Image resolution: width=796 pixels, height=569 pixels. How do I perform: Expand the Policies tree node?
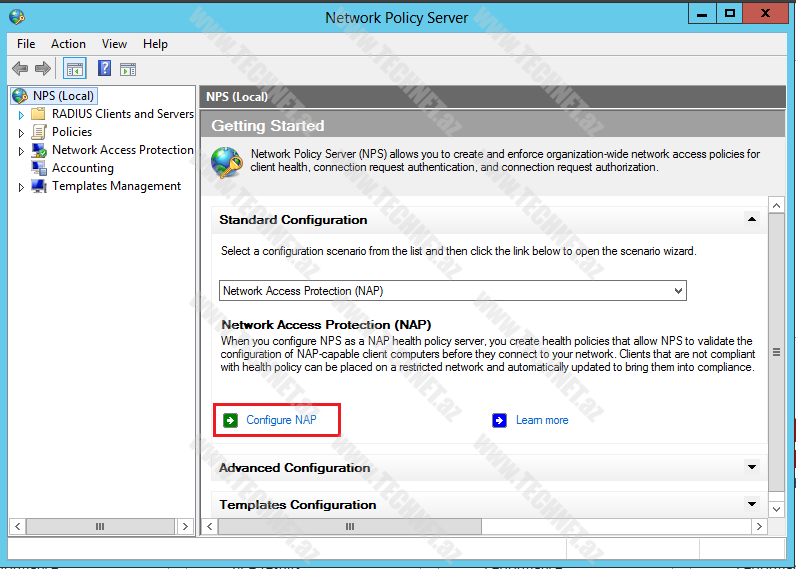tap(21, 133)
